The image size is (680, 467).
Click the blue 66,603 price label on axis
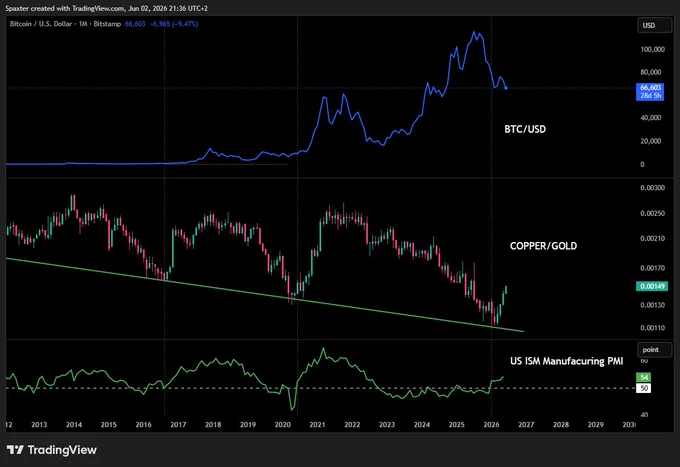[x=650, y=91]
